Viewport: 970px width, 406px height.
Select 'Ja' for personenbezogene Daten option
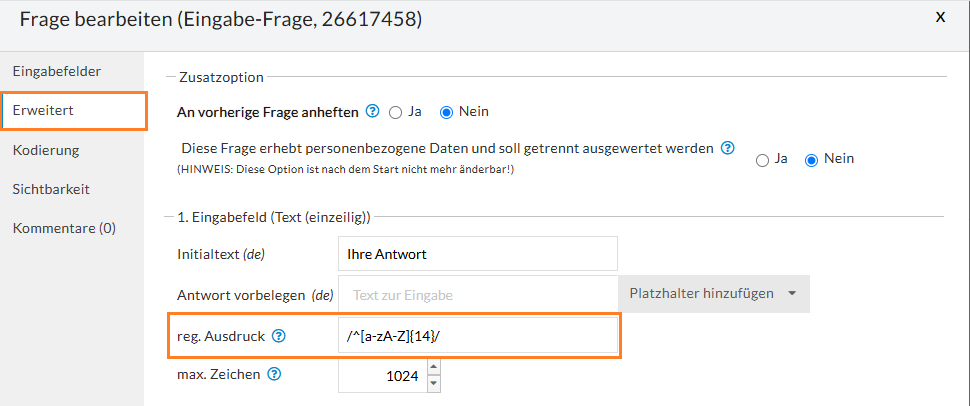click(x=763, y=159)
